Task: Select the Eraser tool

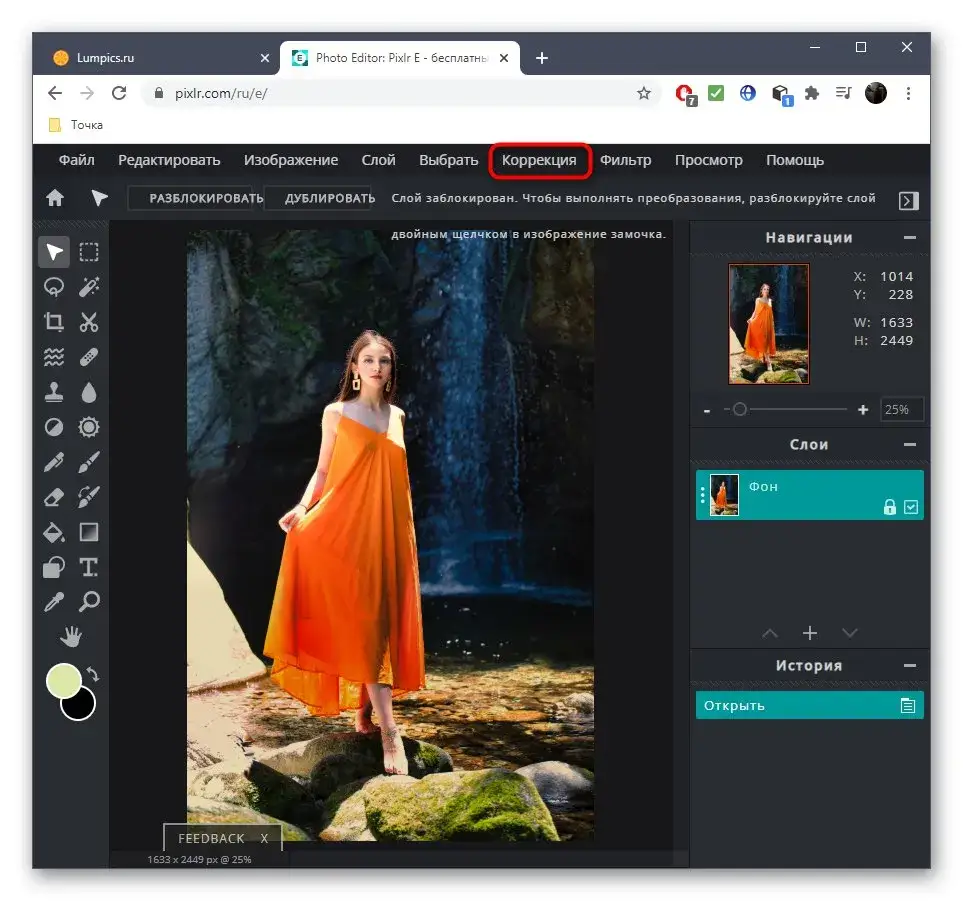Action: click(x=54, y=497)
